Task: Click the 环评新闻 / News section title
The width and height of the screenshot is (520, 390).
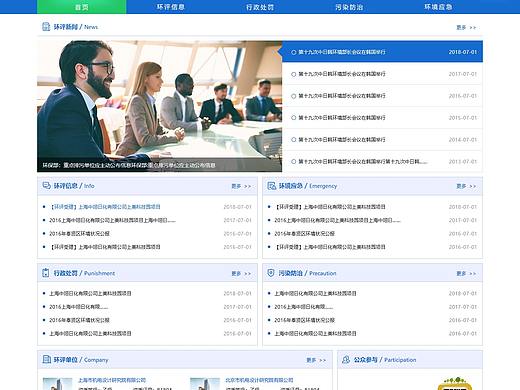Action: [x=76, y=27]
